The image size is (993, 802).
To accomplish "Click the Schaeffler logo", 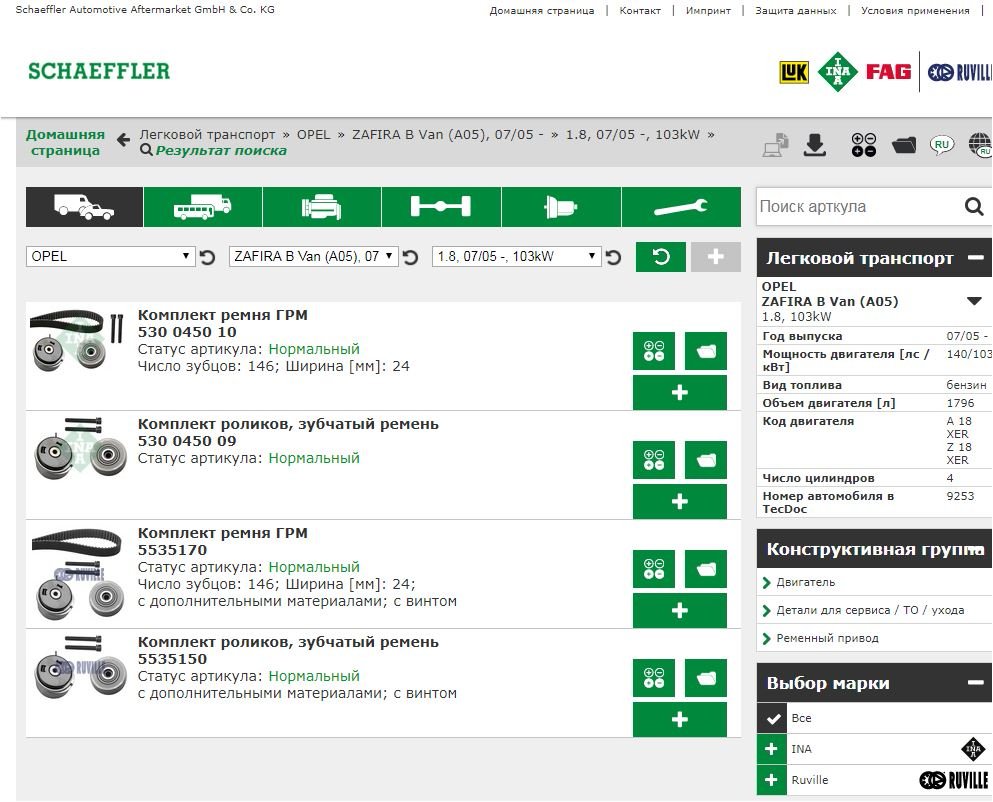I will 99,71.
